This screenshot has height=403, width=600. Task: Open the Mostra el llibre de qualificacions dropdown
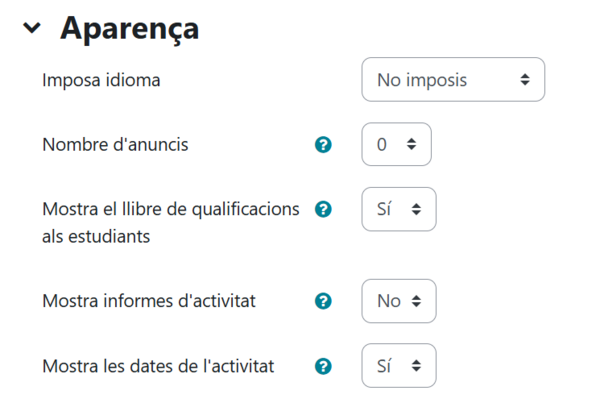tap(398, 209)
